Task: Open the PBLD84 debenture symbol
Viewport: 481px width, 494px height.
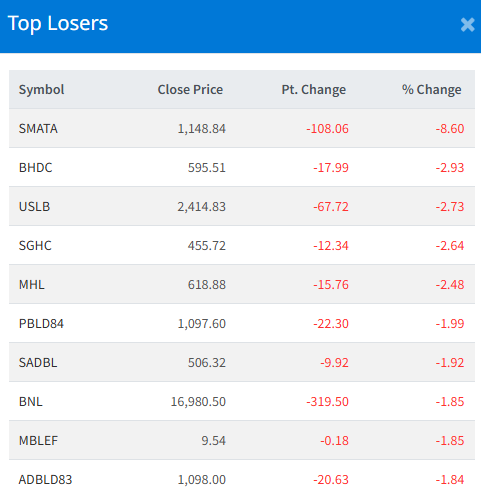Action: 41,324
